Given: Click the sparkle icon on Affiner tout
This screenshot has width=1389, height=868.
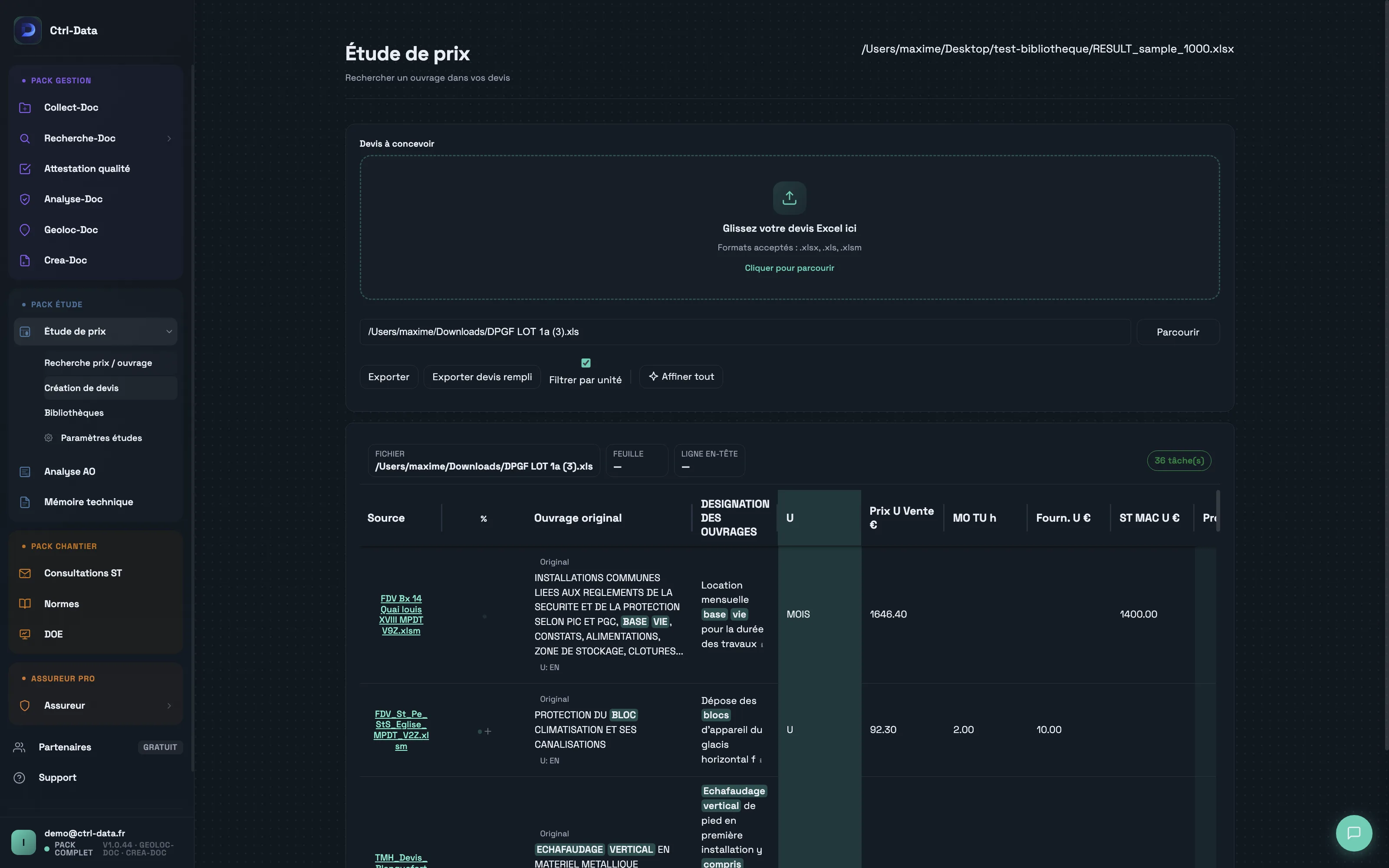Looking at the screenshot, I should pyautogui.click(x=653, y=377).
